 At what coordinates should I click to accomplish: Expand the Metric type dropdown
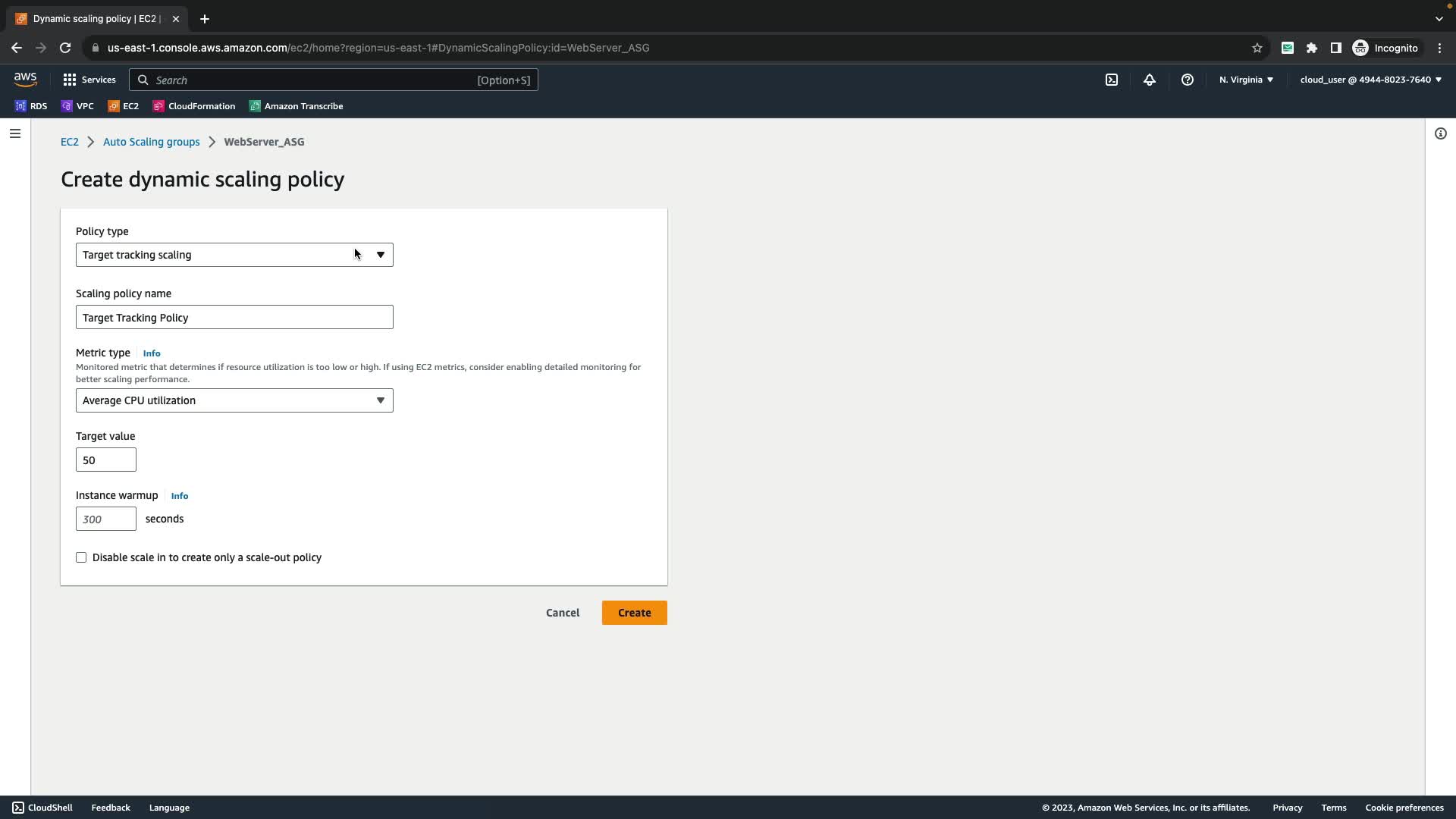234,400
